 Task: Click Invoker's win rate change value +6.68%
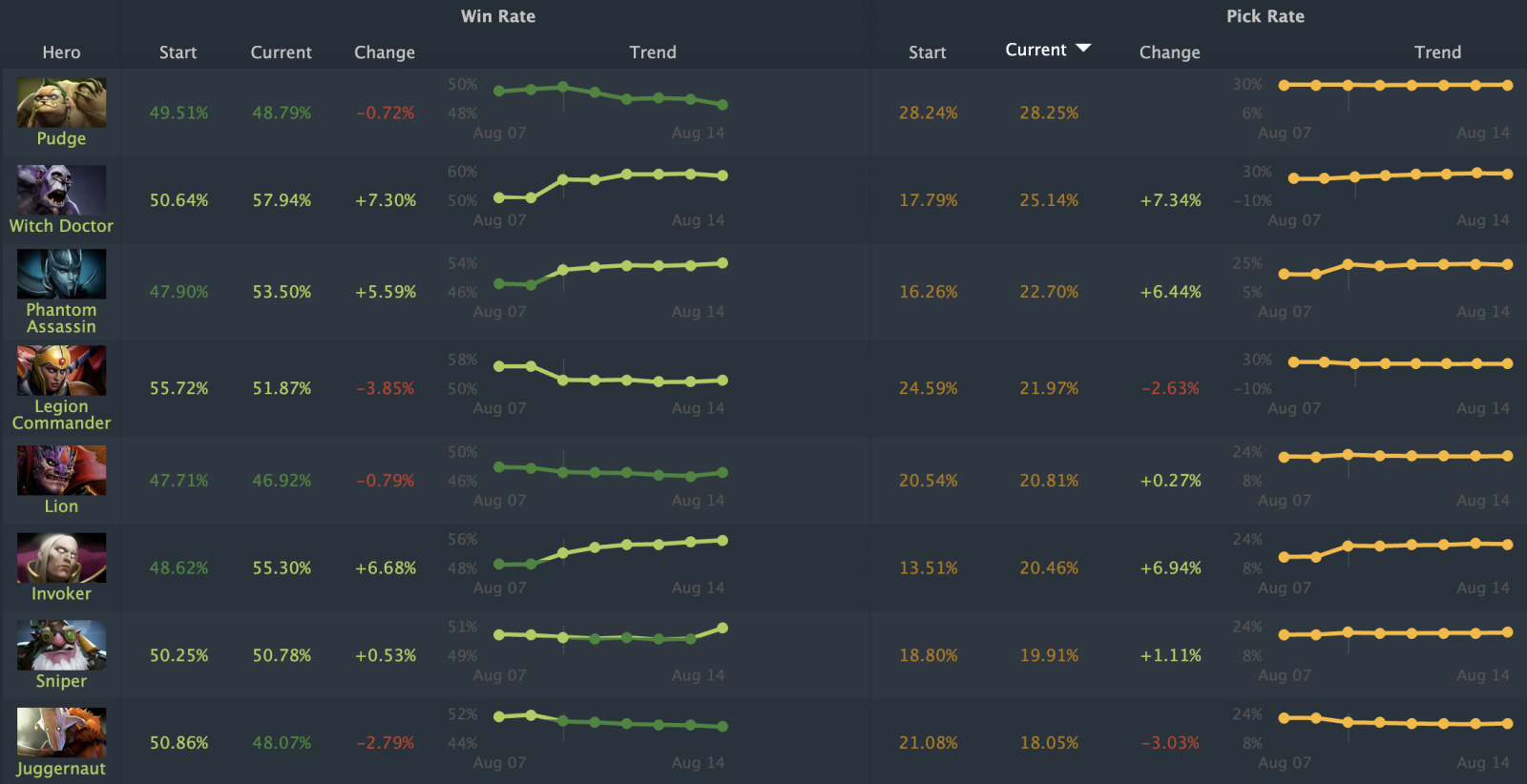(386, 567)
